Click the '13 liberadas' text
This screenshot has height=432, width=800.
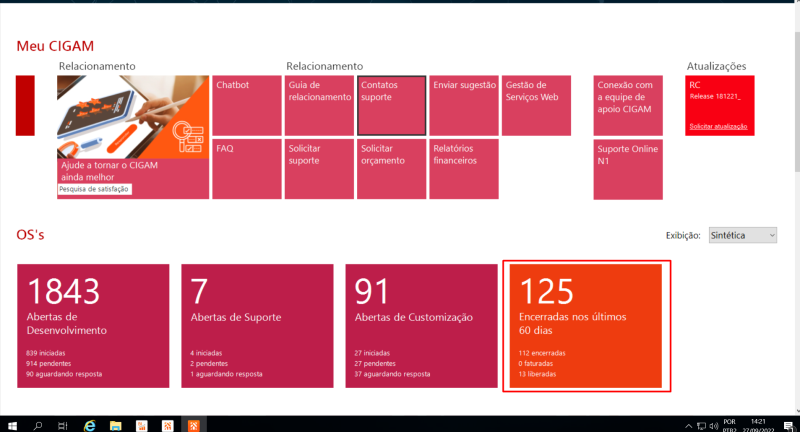pyautogui.click(x=537, y=374)
